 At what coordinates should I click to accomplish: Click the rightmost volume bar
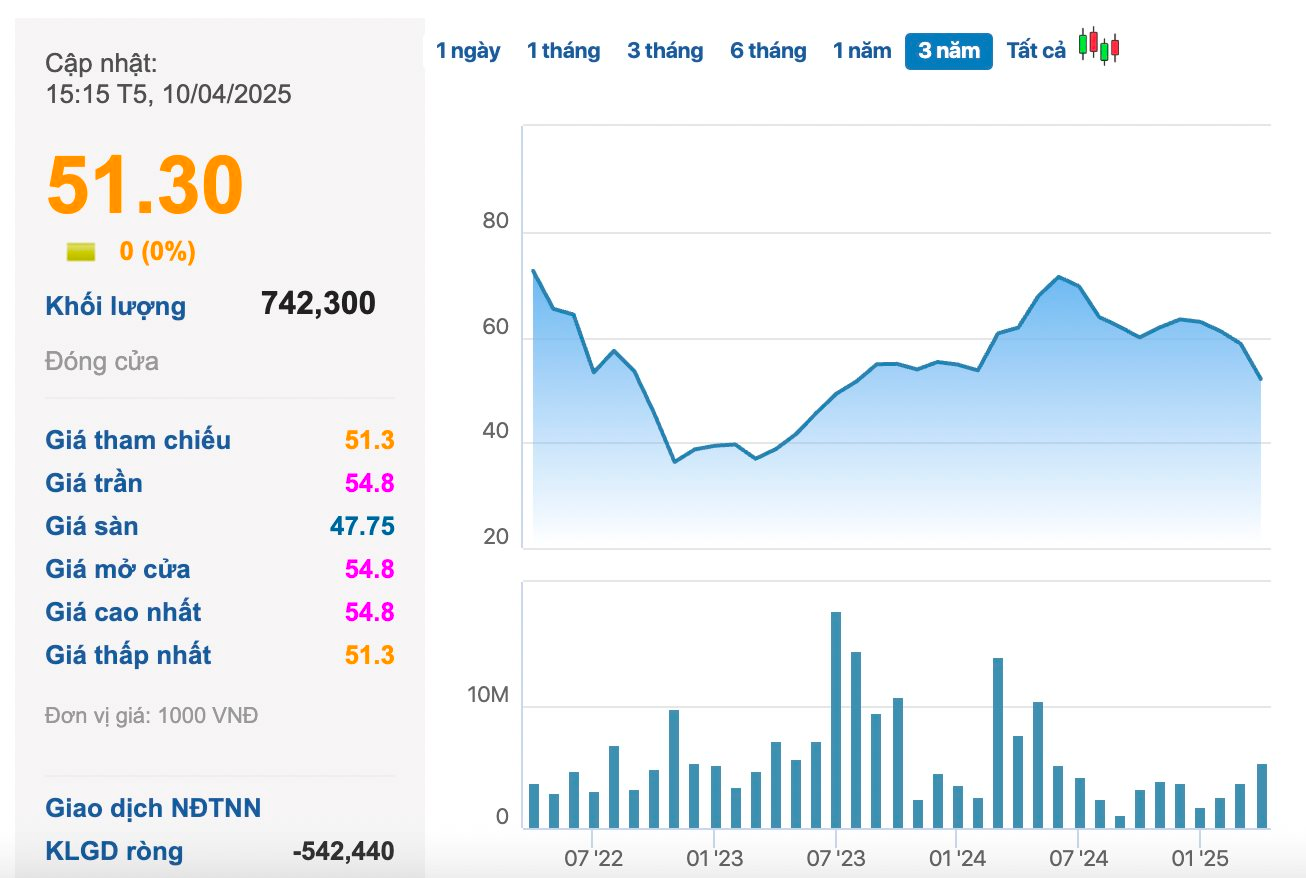pyautogui.click(x=1261, y=795)
